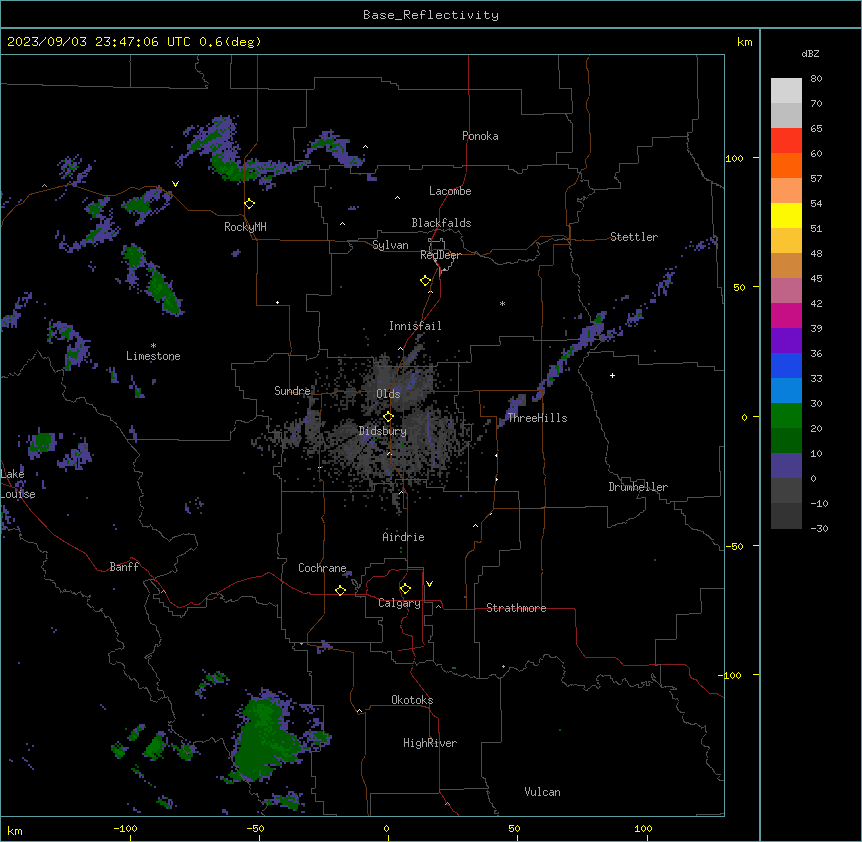Click the yellow radar-site marker below Olds
The height and width of the screenshot is (842, 862).
tap(388, 417)
